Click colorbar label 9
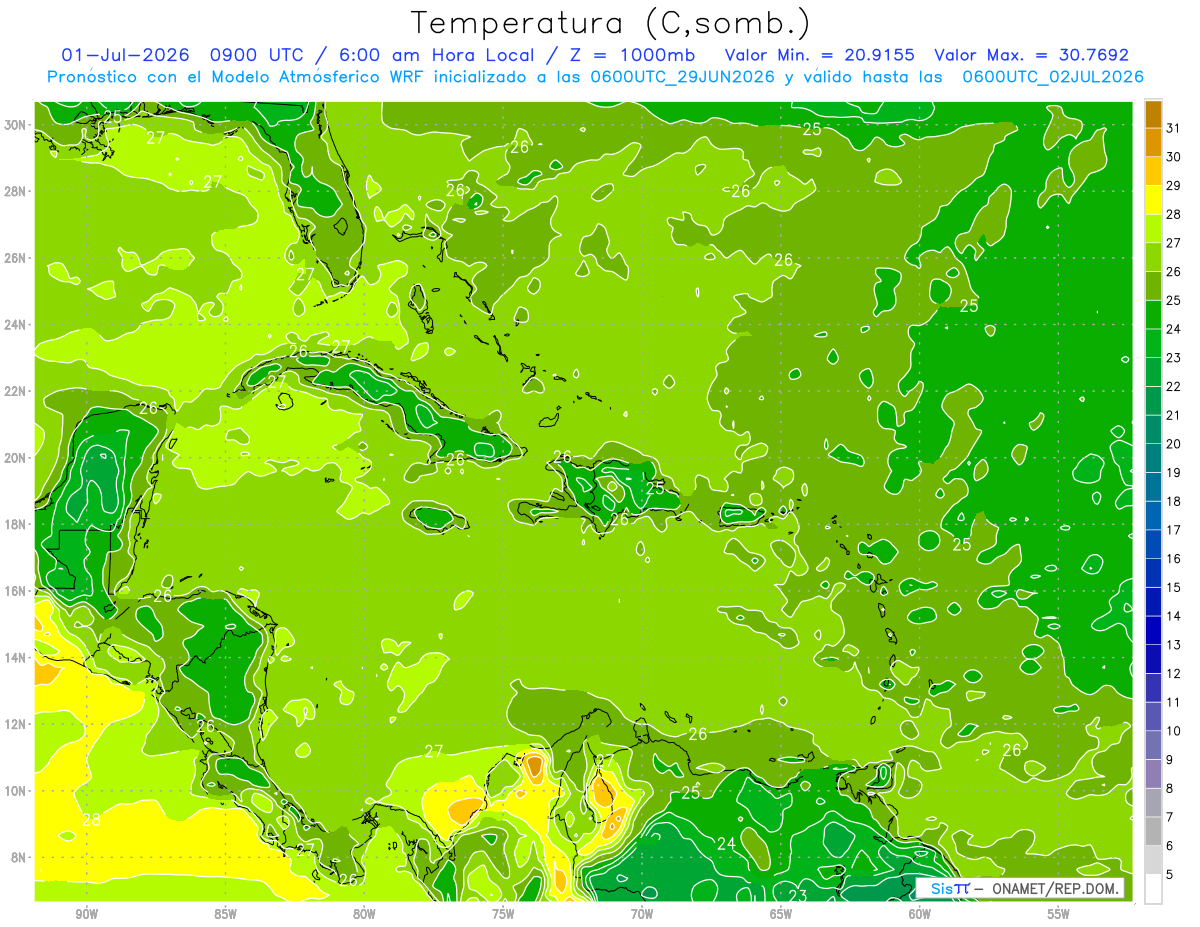The height and width of the screenshot is (927, 1200). pos(1170,760)
